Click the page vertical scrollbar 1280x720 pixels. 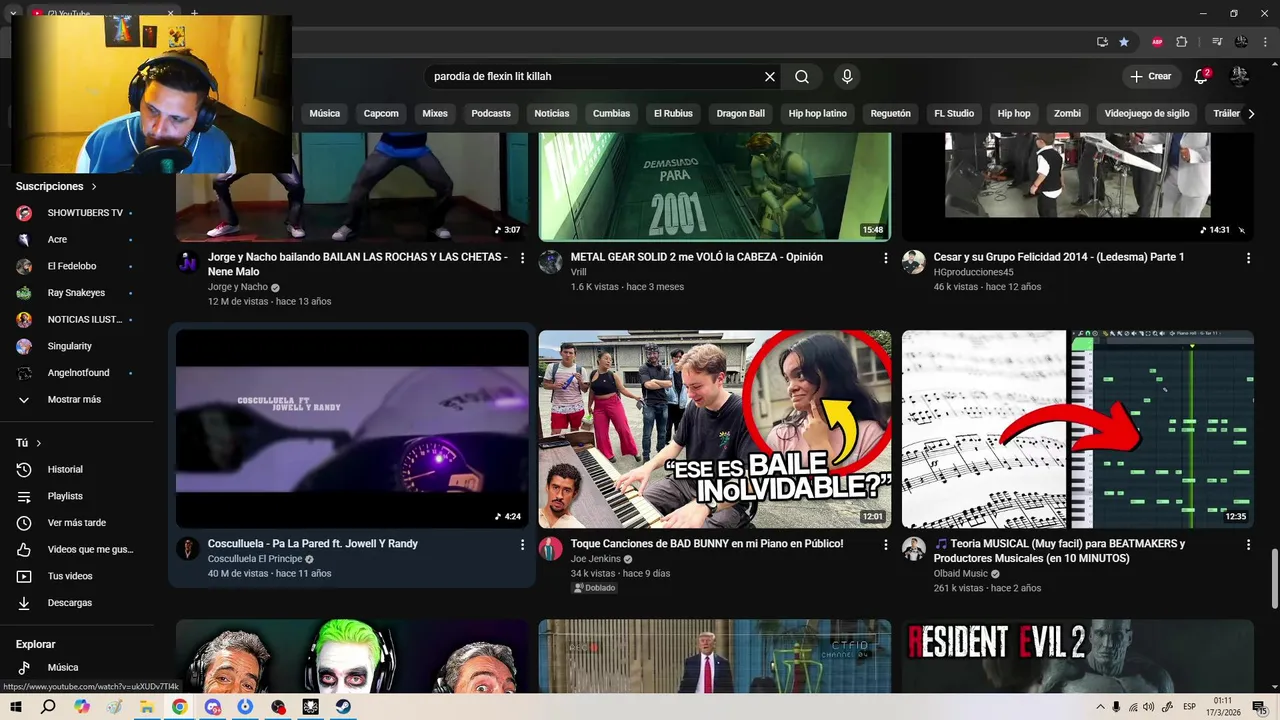(x=1274, y=578)
